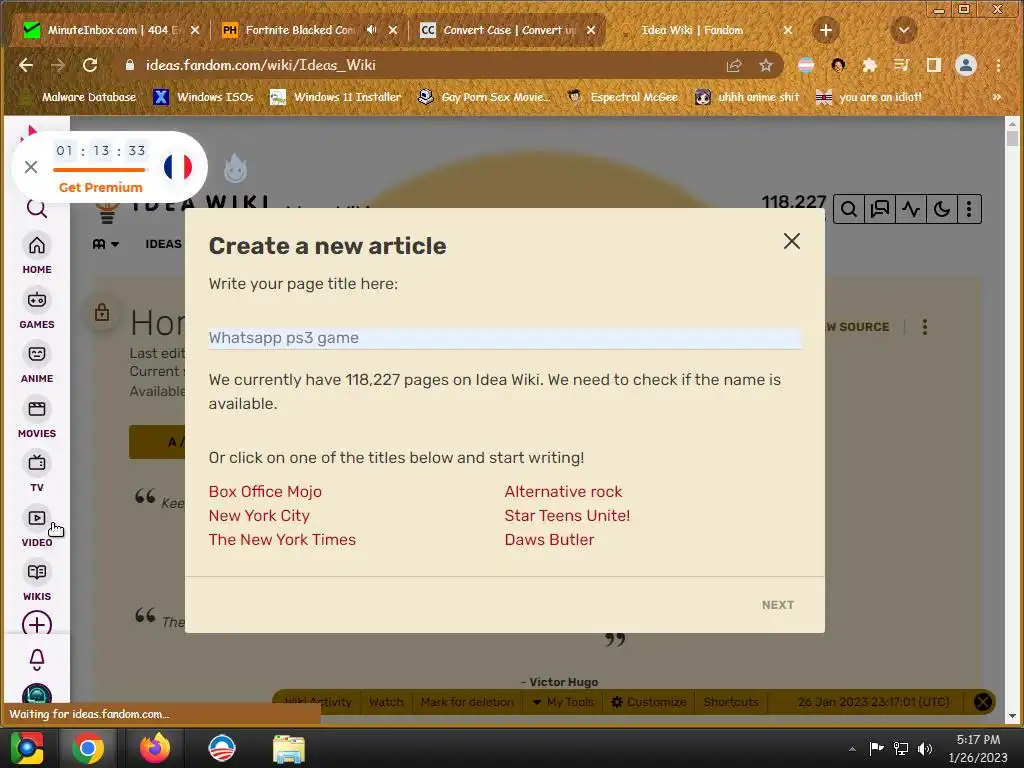Click the start a wiki plus icon
Screen dimensions: 1024x768
(x=37, y=624)
